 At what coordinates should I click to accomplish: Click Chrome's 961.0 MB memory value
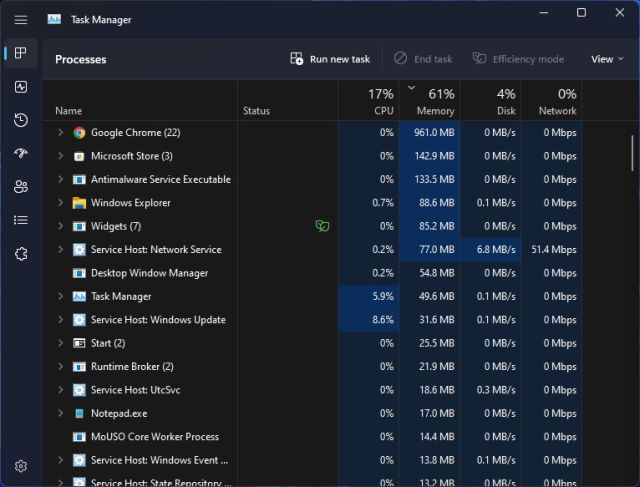click(434, 133)
